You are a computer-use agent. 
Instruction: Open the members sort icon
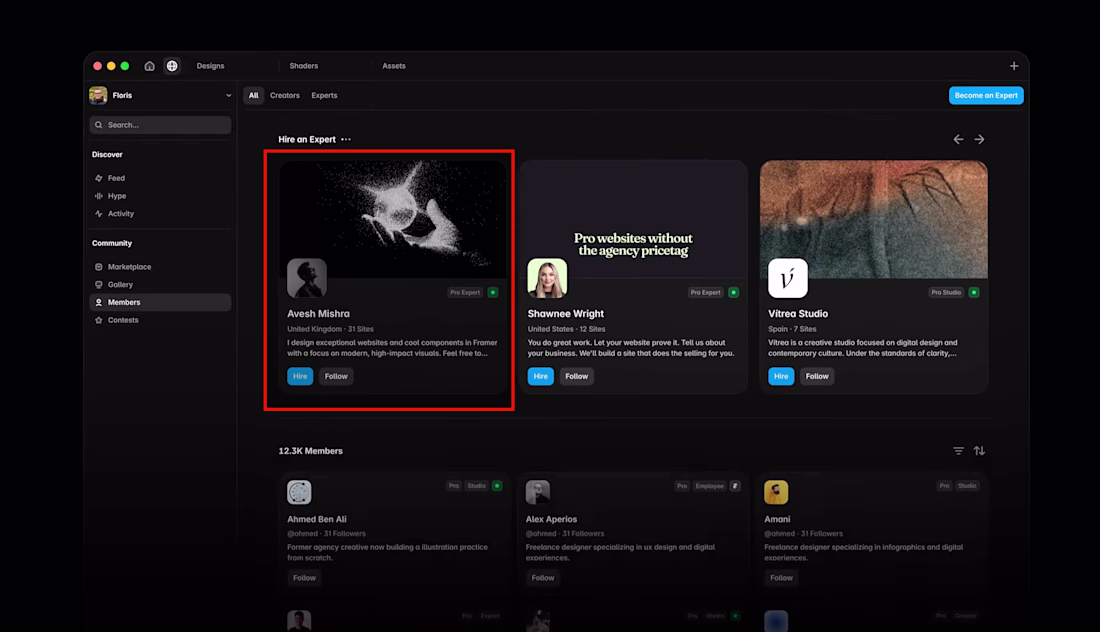(x=979, y=451)
